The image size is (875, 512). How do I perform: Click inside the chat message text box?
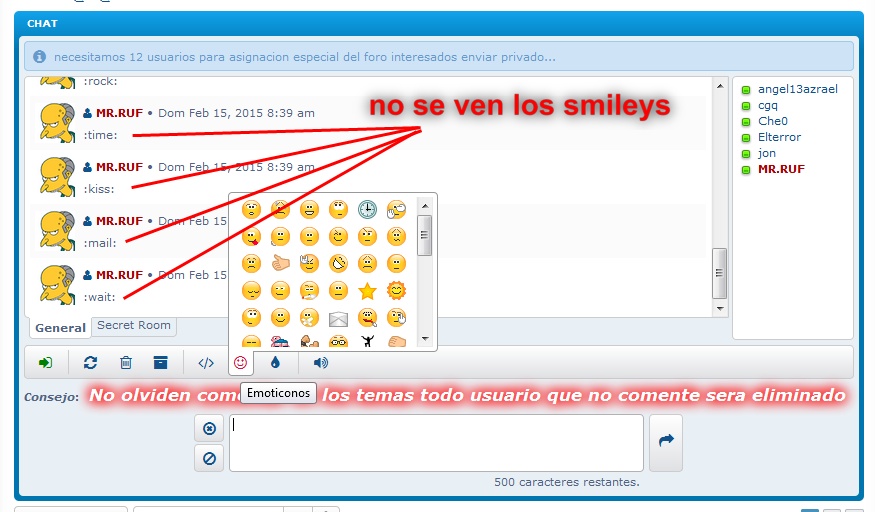tap(436, 442)
